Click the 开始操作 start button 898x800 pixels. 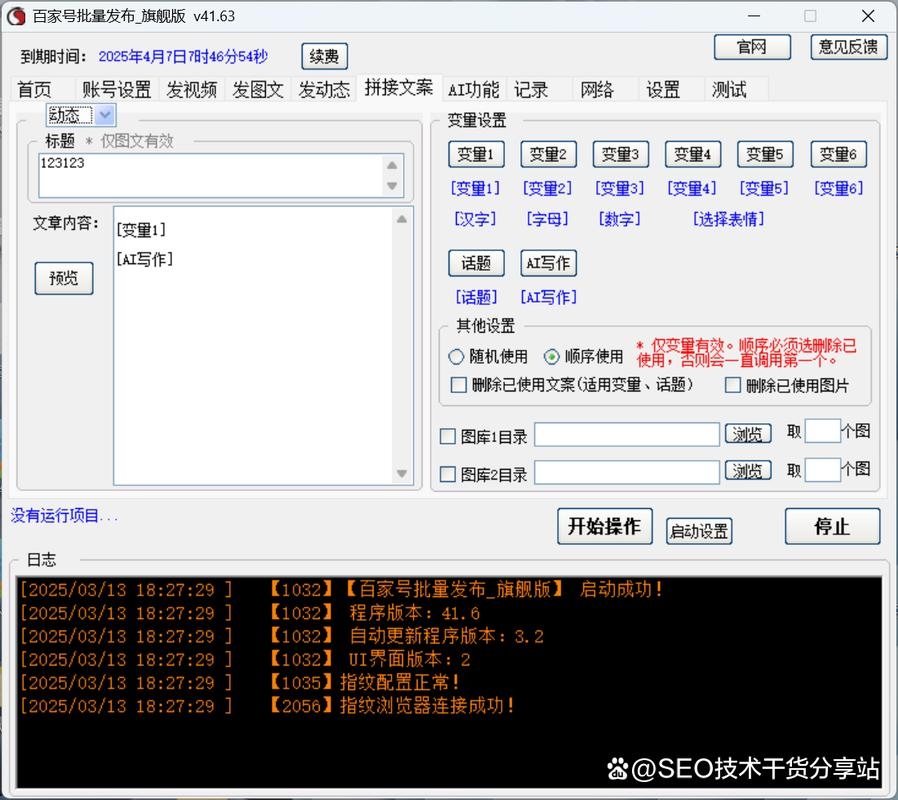[604, 526]
